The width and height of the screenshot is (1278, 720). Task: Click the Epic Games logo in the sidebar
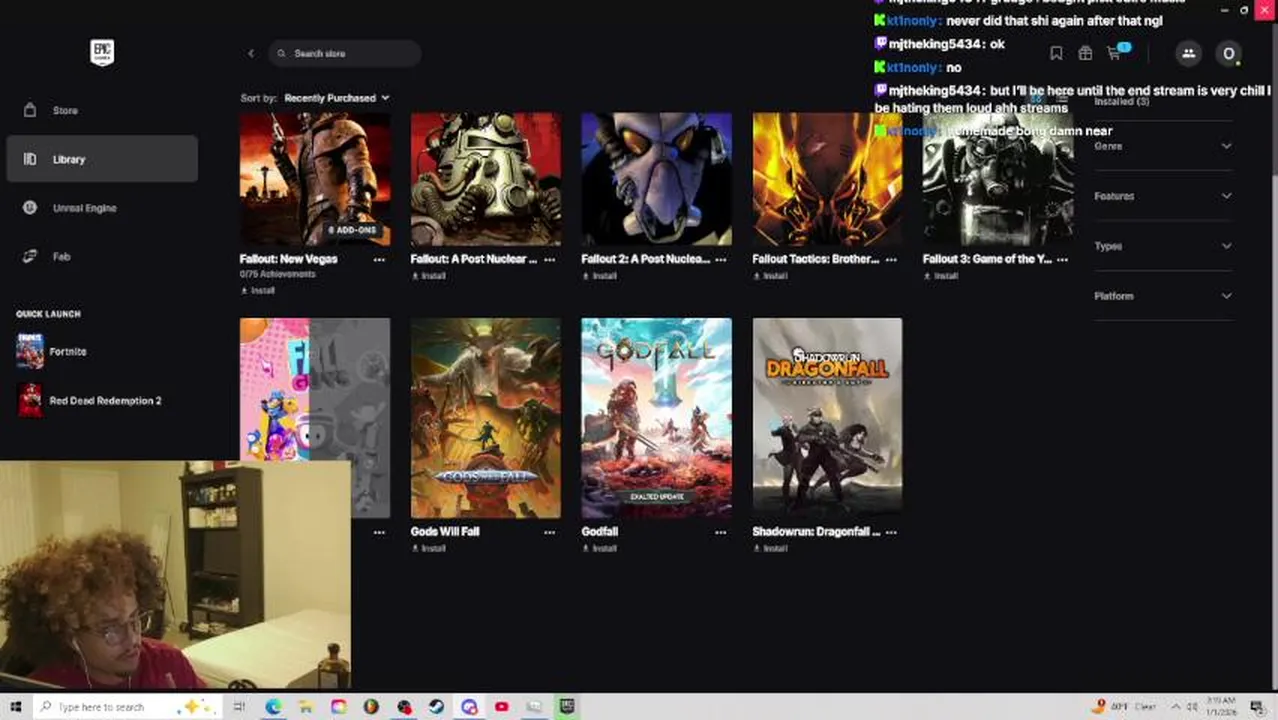[x=102, y=52]
